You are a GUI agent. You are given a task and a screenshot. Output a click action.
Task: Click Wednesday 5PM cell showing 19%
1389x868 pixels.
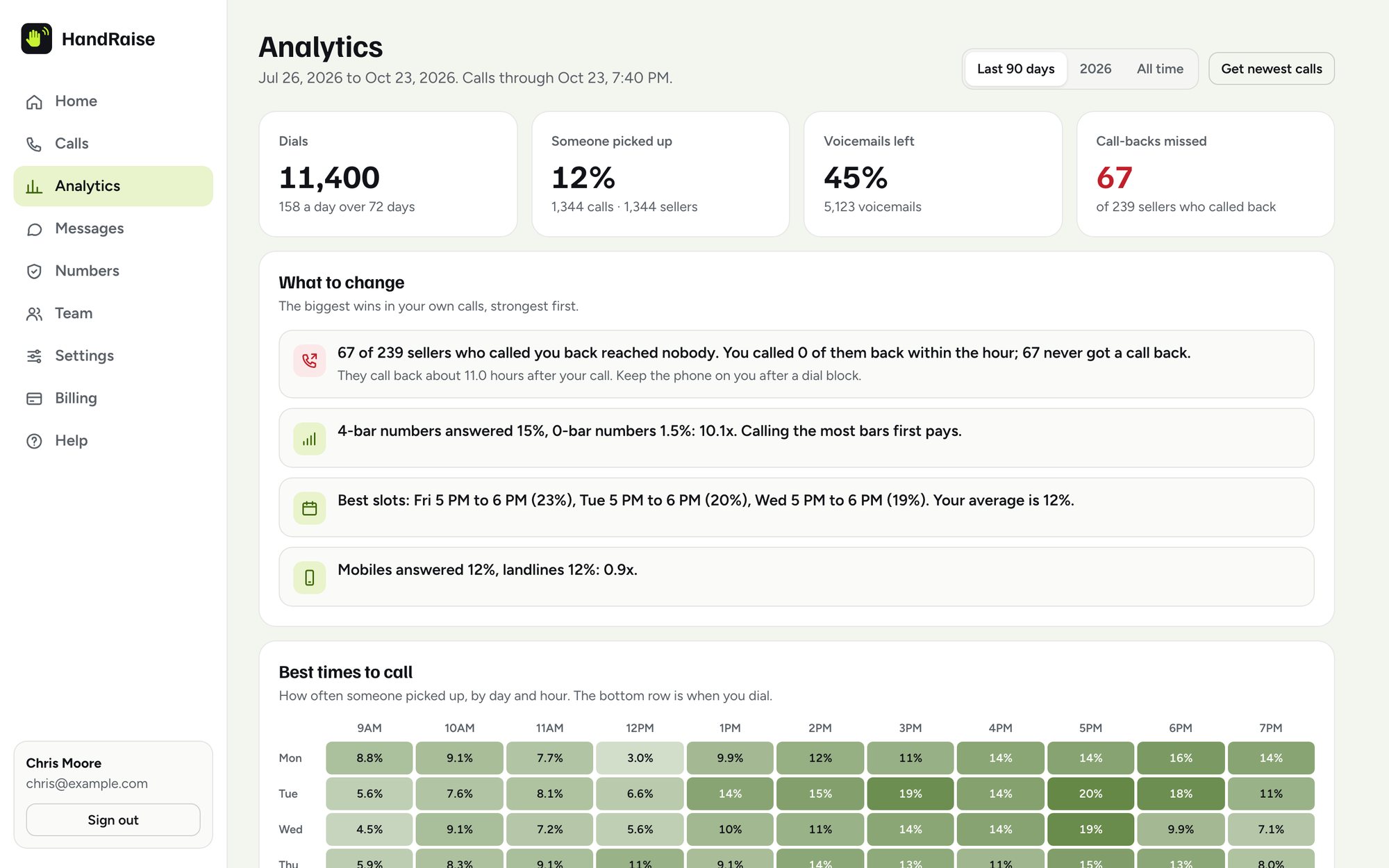1090,830
